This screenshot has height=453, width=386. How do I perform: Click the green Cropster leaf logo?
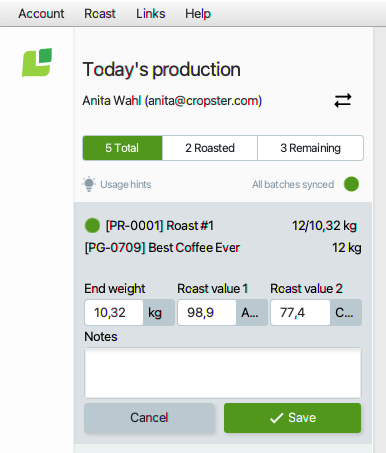[37, 62]
